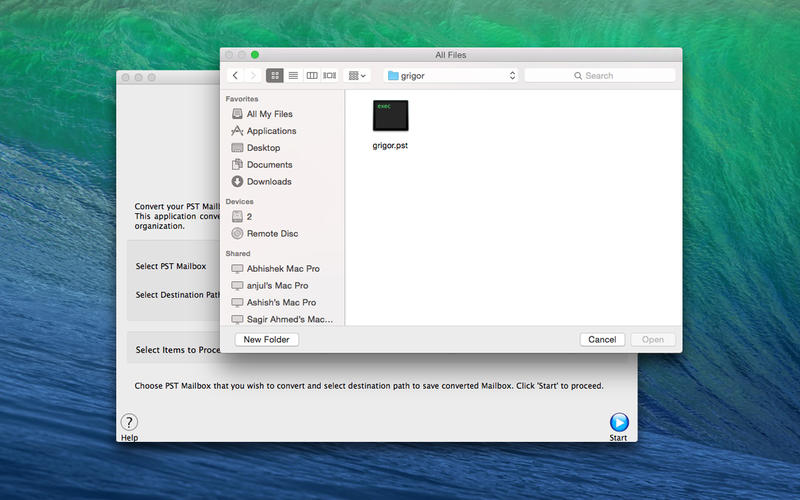Open the item arrangement dropdown

(x=357, y=76)
